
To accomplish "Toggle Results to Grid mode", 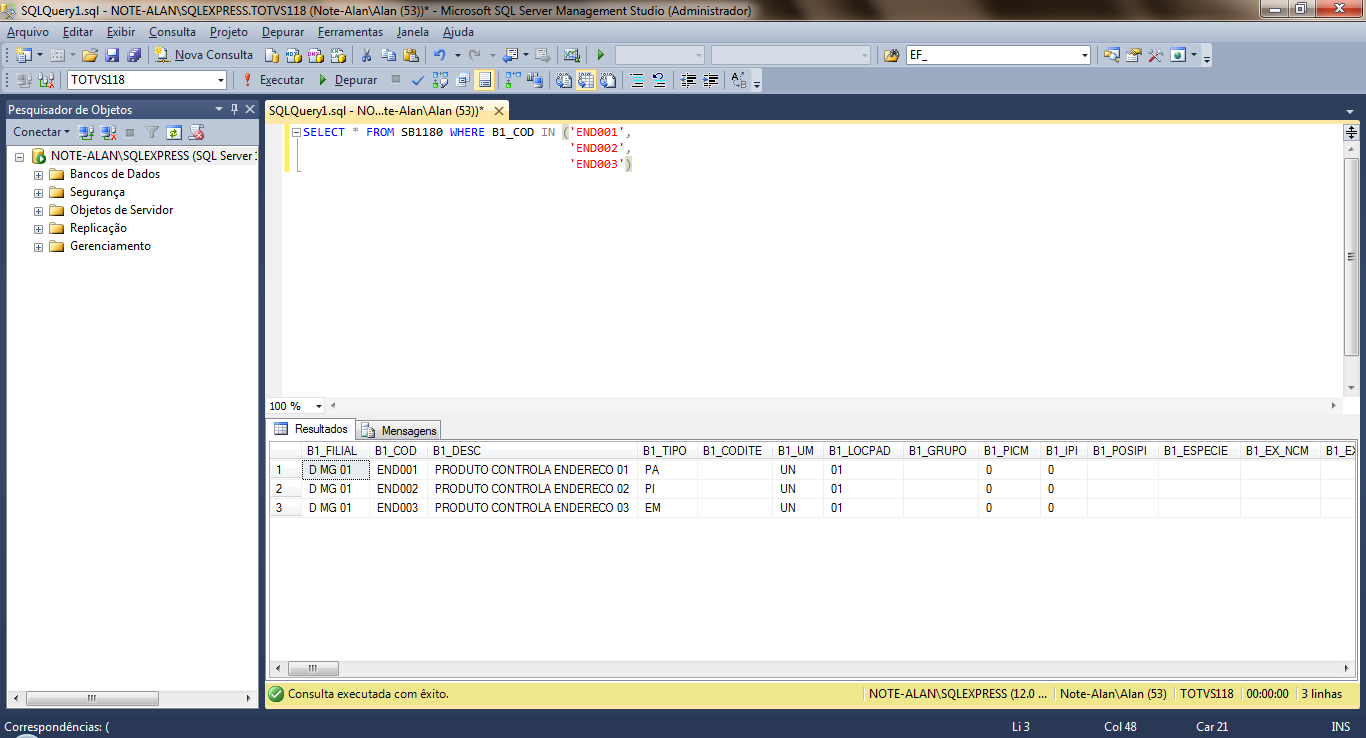I will point(586,80).
